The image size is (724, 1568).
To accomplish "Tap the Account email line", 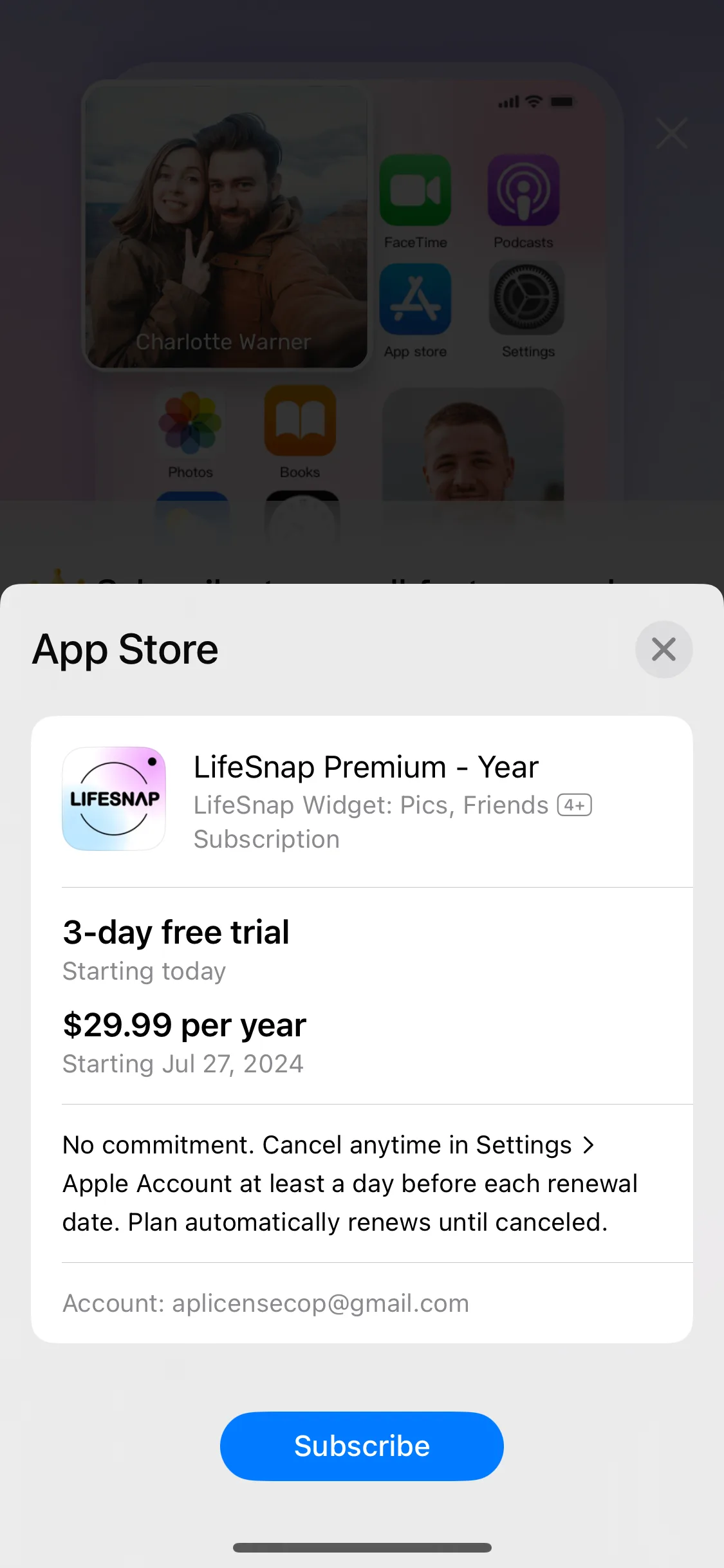I will pyautogui.click(x=266, y=1303).
